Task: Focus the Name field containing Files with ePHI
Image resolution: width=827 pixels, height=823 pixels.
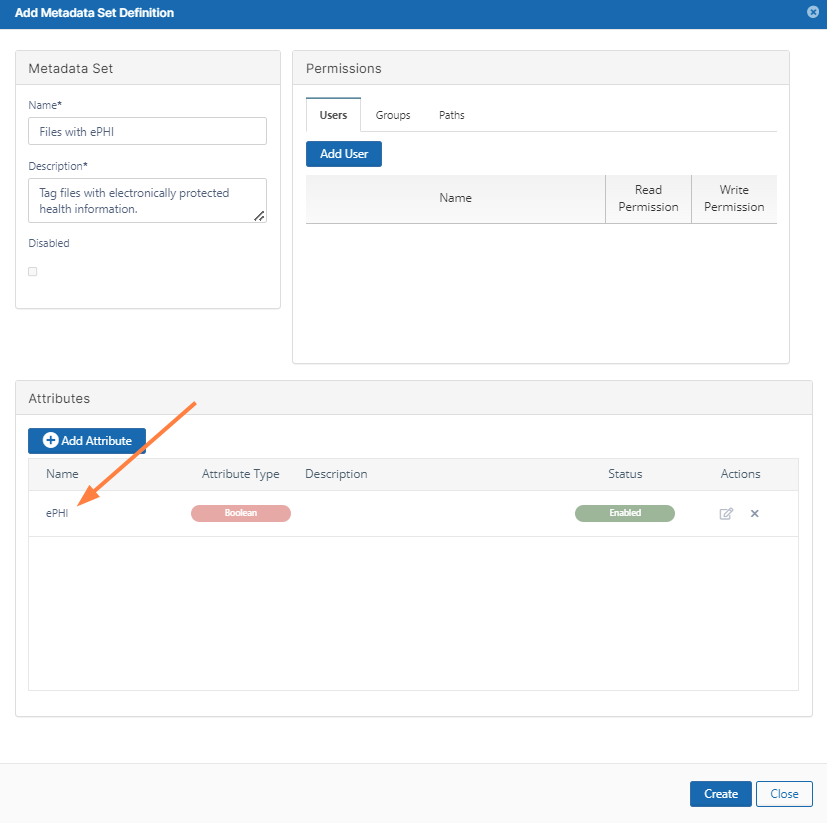Action: tap(147, 131)
